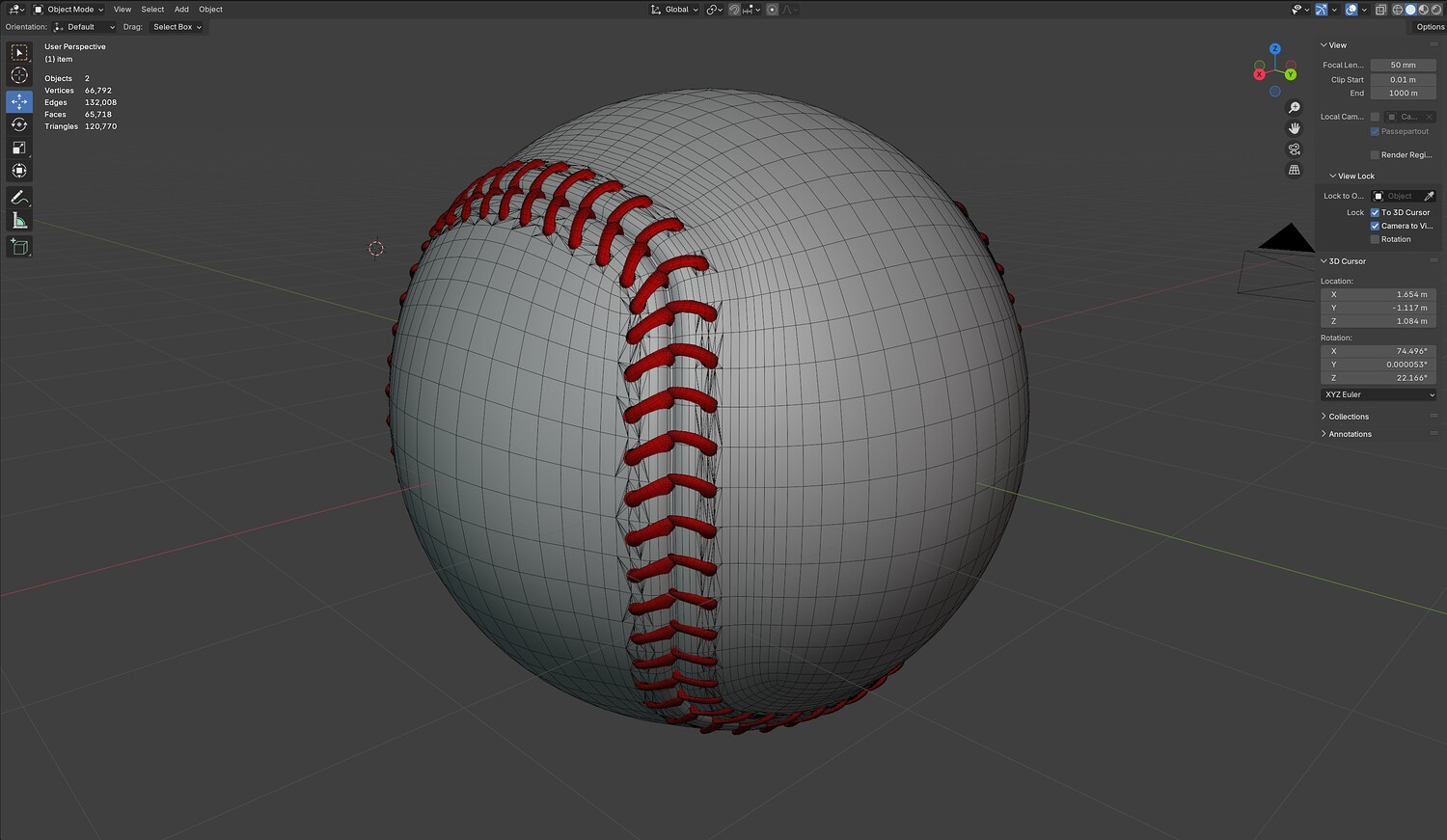Switch to material preview shading
Screen dimensions: 1447x840
(x=1423, y=10)
